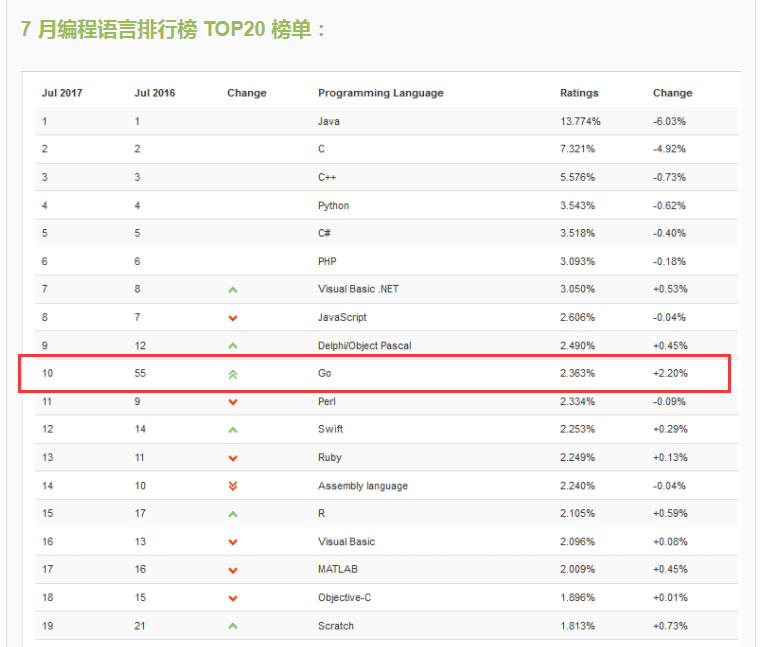Click the red down arrow in Visual Basic row
Viewport: 765px width, 647px height.
tap(233, 542)
